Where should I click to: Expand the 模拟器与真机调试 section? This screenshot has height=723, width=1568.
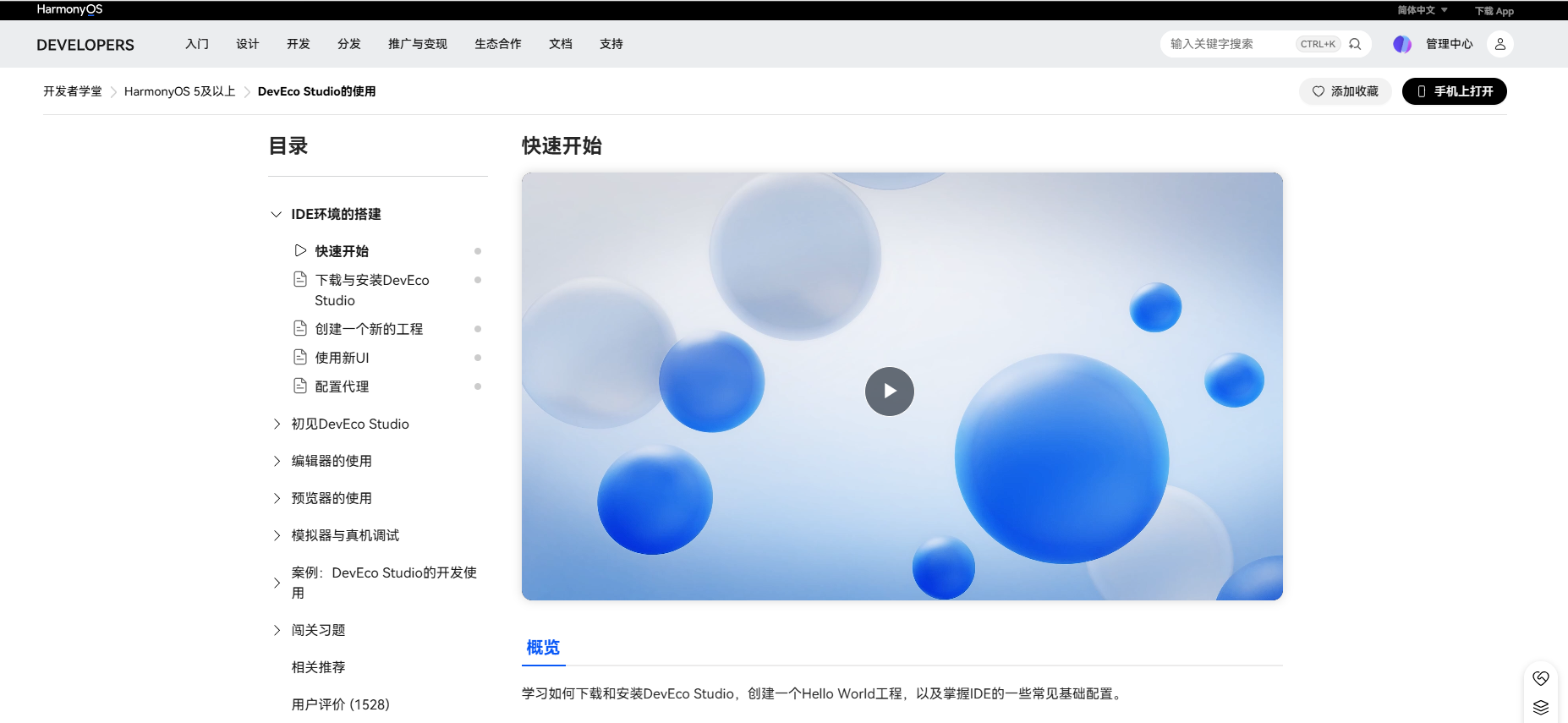click(x=277, y=535)
